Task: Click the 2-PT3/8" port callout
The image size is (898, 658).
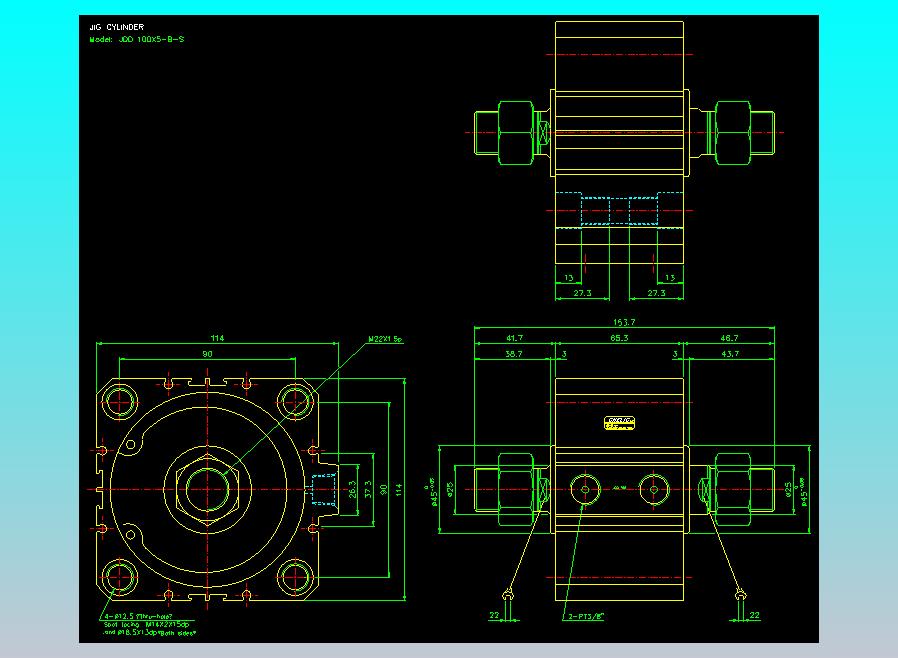Action: click(x=586, y=616)
